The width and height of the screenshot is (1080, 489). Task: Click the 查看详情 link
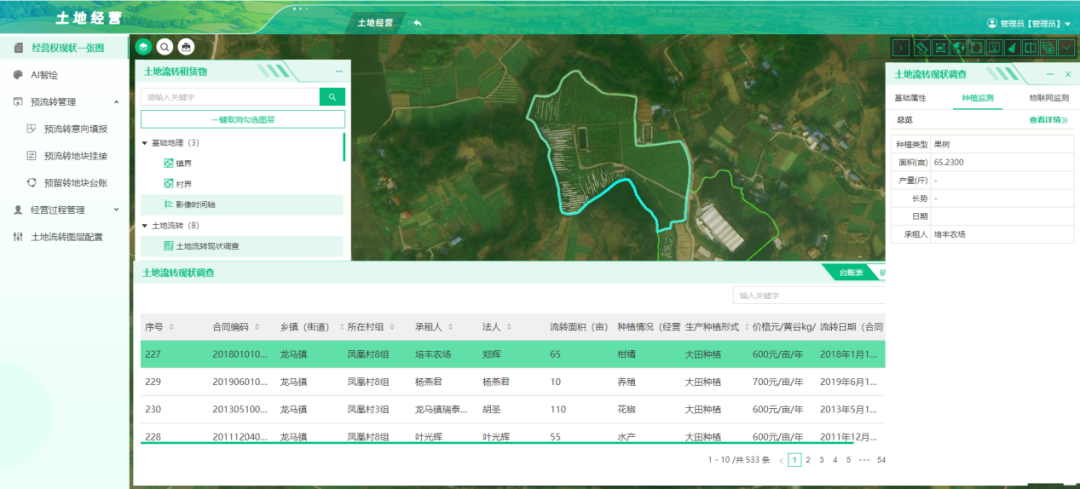click(1048, 120)
